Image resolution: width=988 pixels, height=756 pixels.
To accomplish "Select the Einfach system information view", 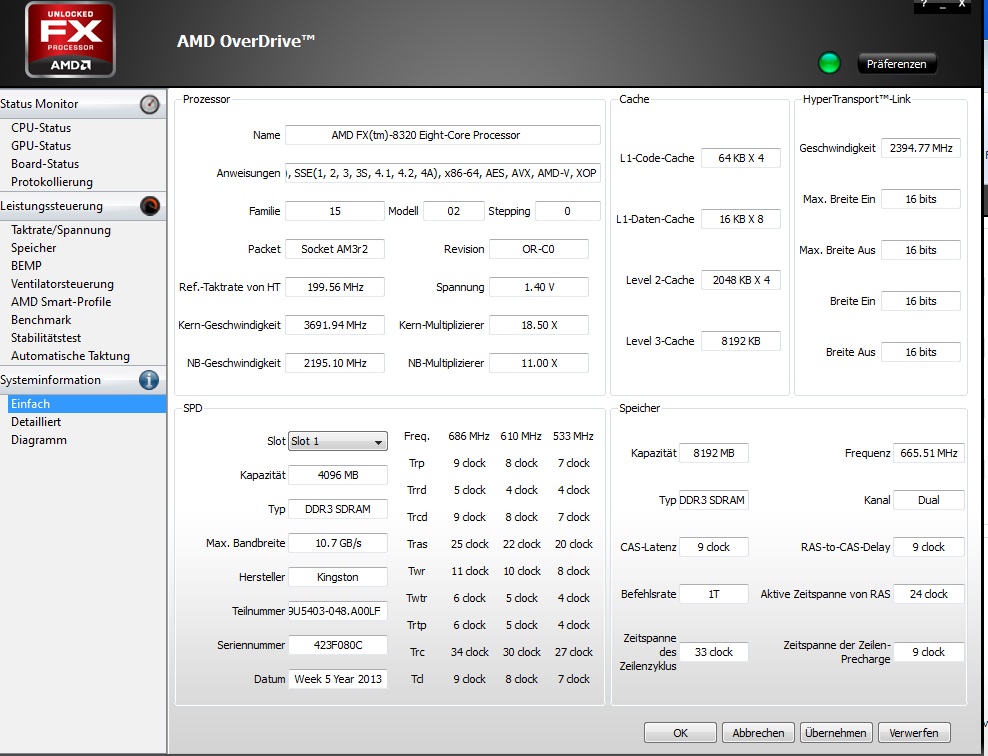I will 87,404.
